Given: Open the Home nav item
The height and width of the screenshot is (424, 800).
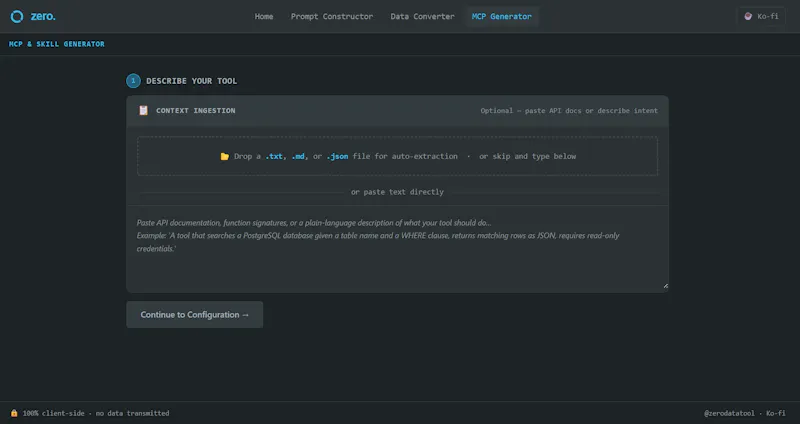Looking at the screenshot, I should [x=264, y=16].
